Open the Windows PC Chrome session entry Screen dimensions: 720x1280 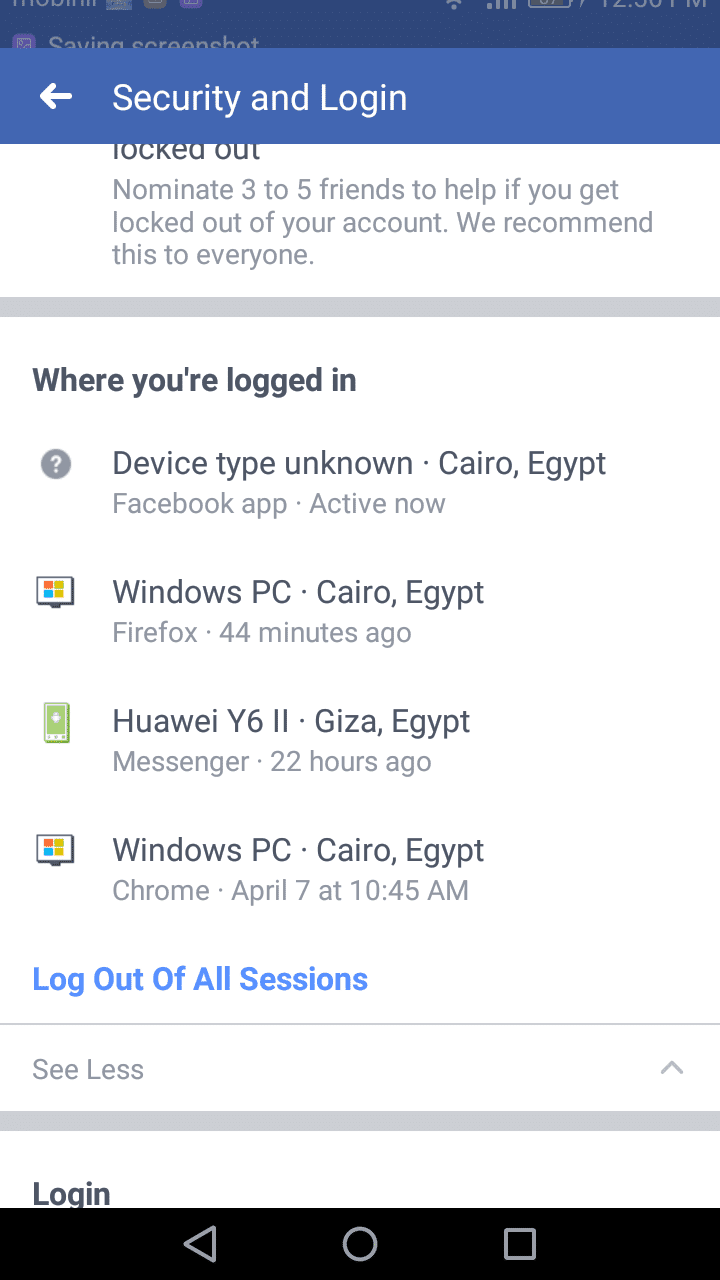[x=298, y=868]
